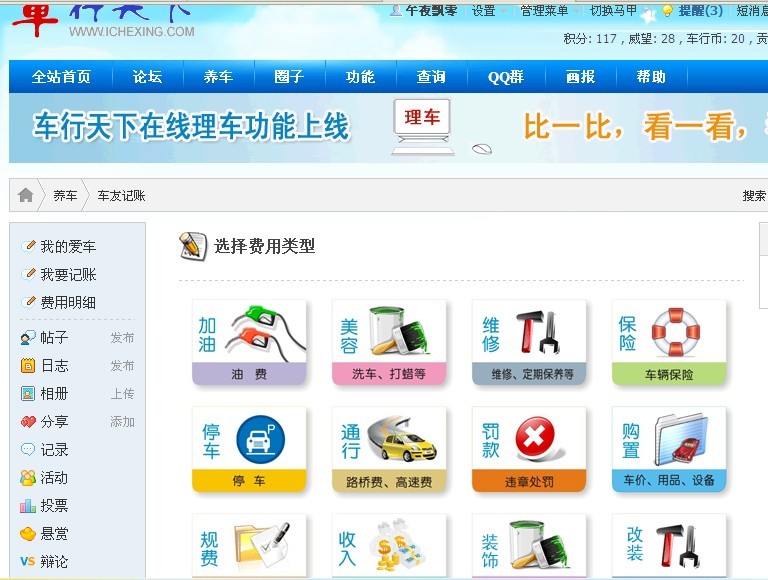Click the 活动 people icon in sidebar
The height and width of the screenshot is (580, 768).
pos(28,478)
